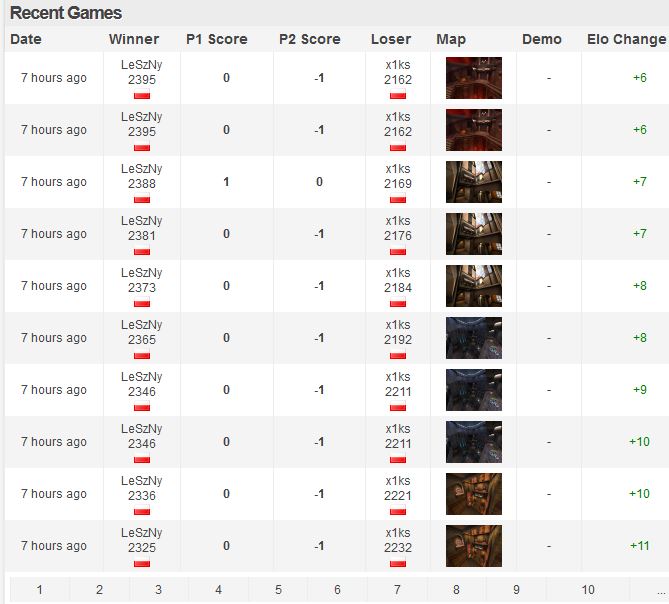Sort by the Elo Change column header
The width and height of the screenshot is (669, 604).
coord(625,39)
